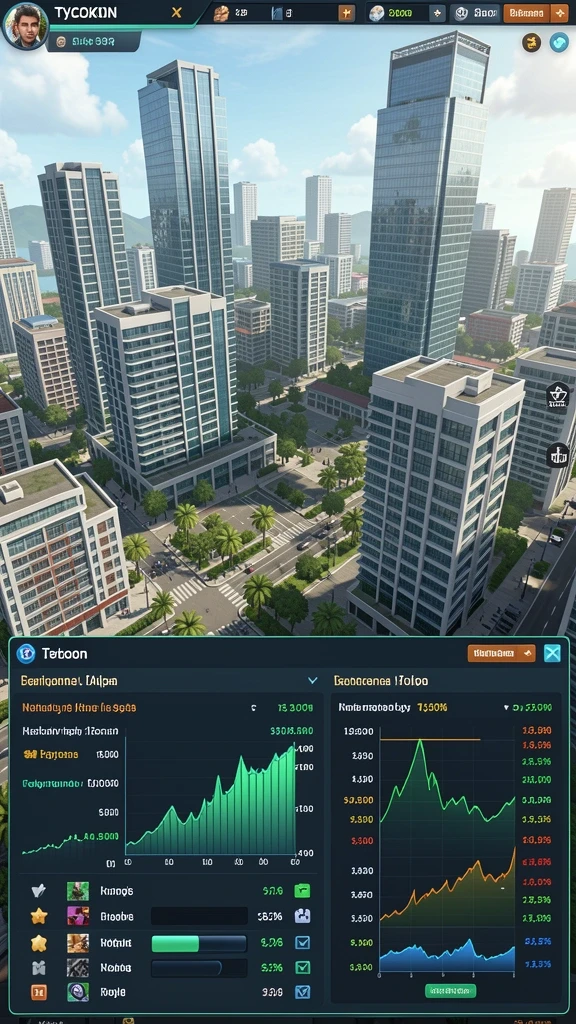Click the lower building marker on right edge

[x=557, y=455]
